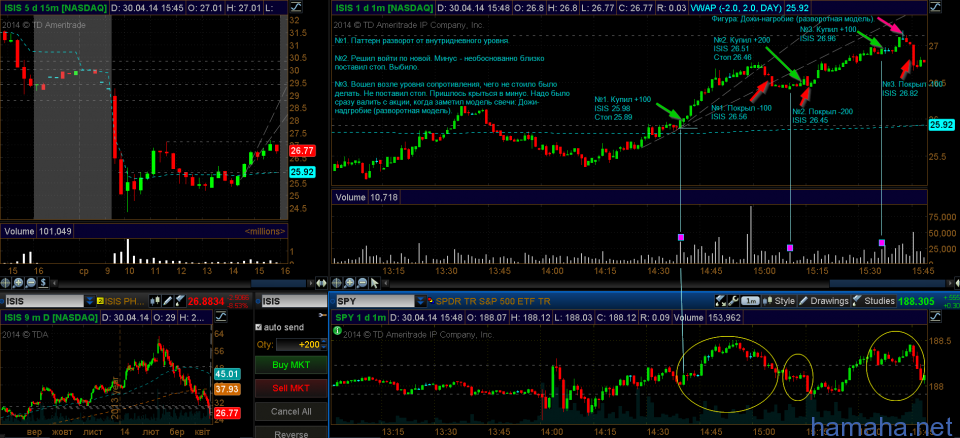Open chart style candlestick icon in ISIS daily panel
The height and width of the screenshot is (438, 960).
tap(155, 301)
